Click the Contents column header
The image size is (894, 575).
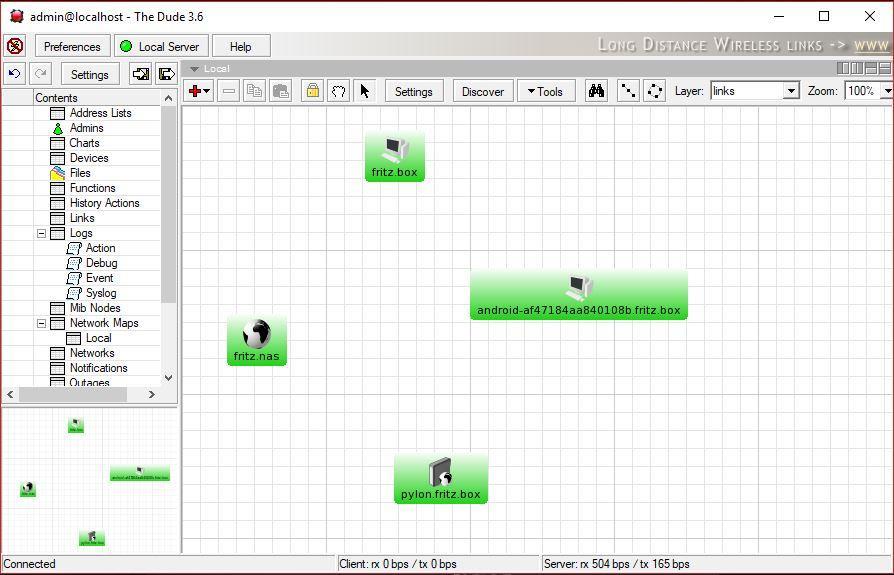click(x=97, y=98)
